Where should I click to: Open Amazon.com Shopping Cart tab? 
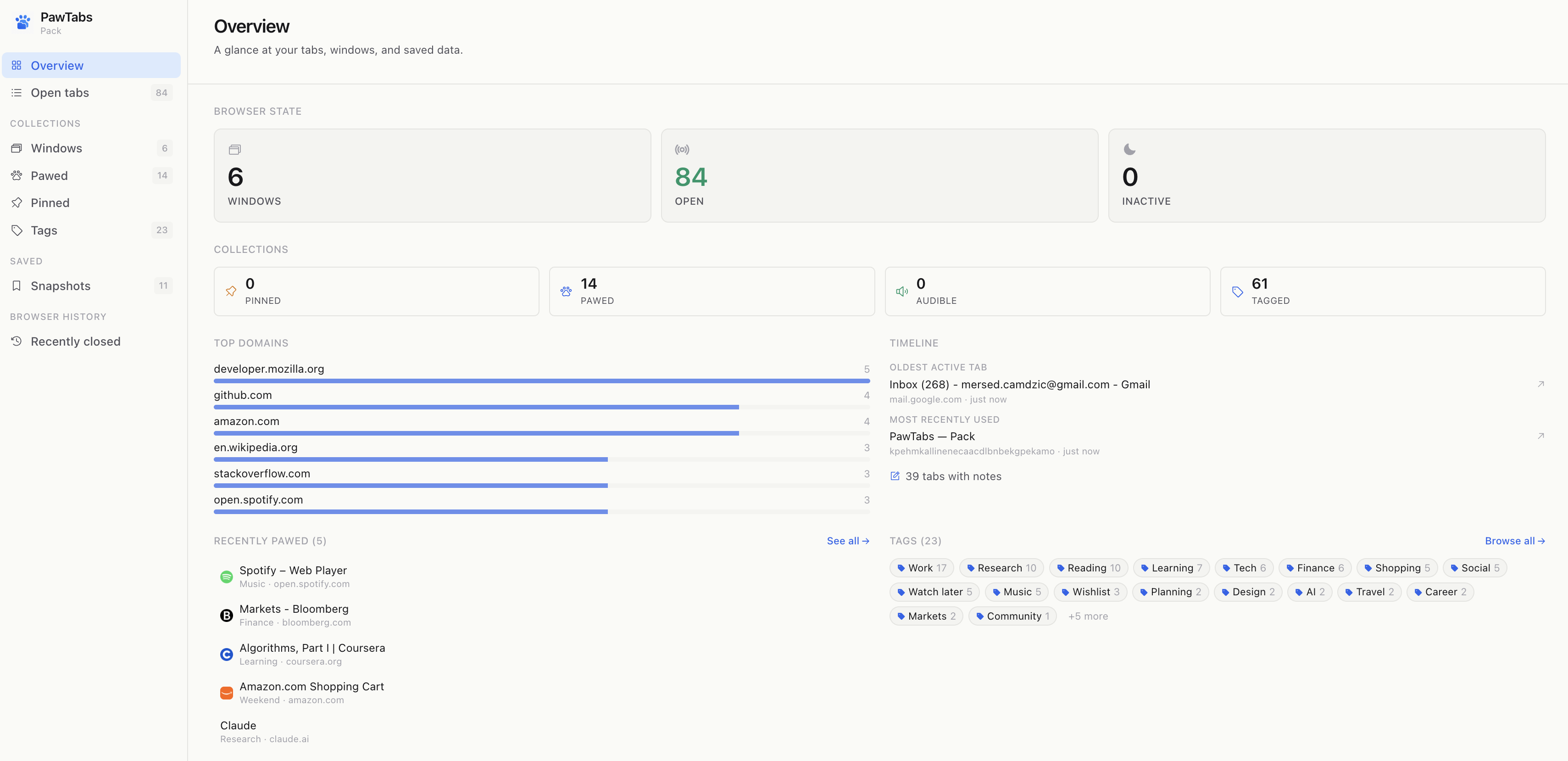pos(542,693)
